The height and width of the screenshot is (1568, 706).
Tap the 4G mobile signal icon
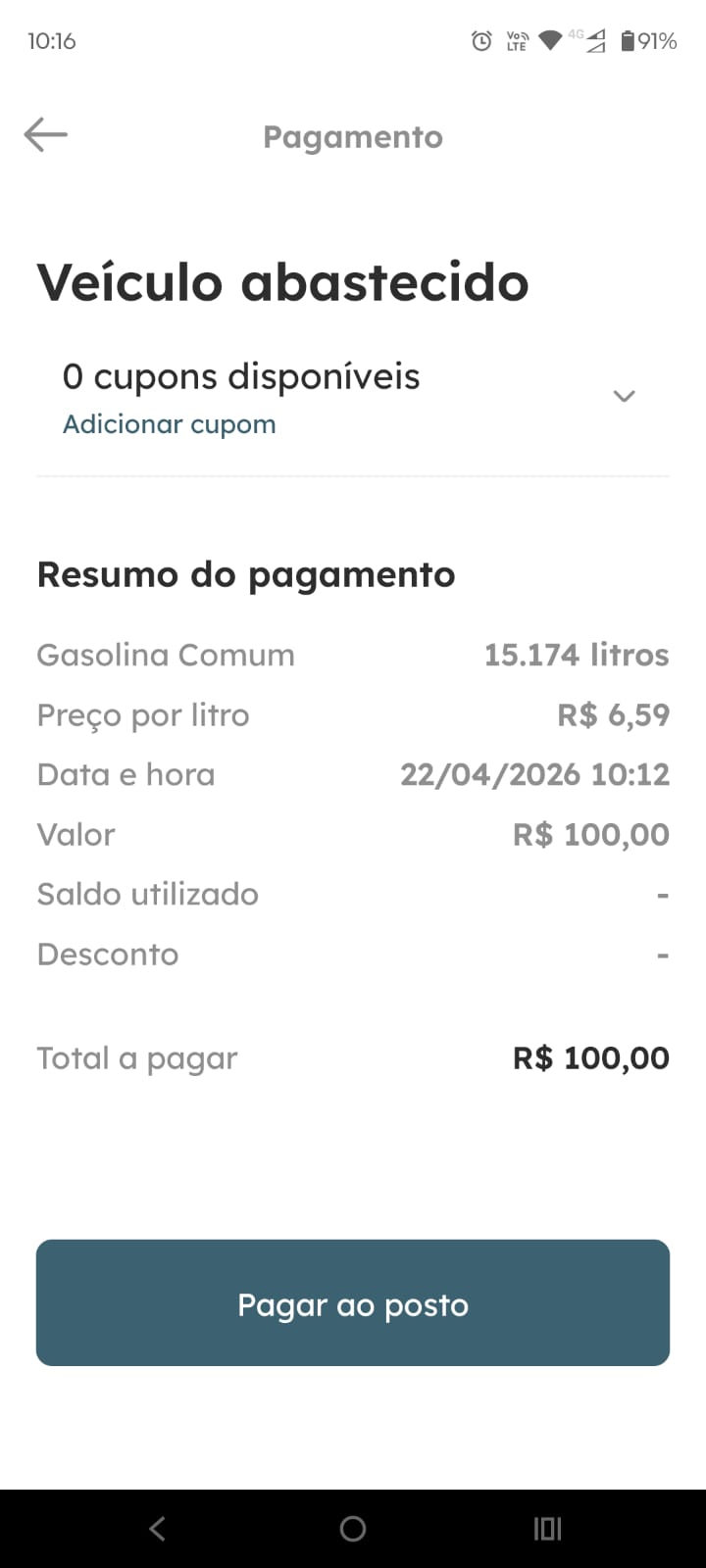[588, 40]
